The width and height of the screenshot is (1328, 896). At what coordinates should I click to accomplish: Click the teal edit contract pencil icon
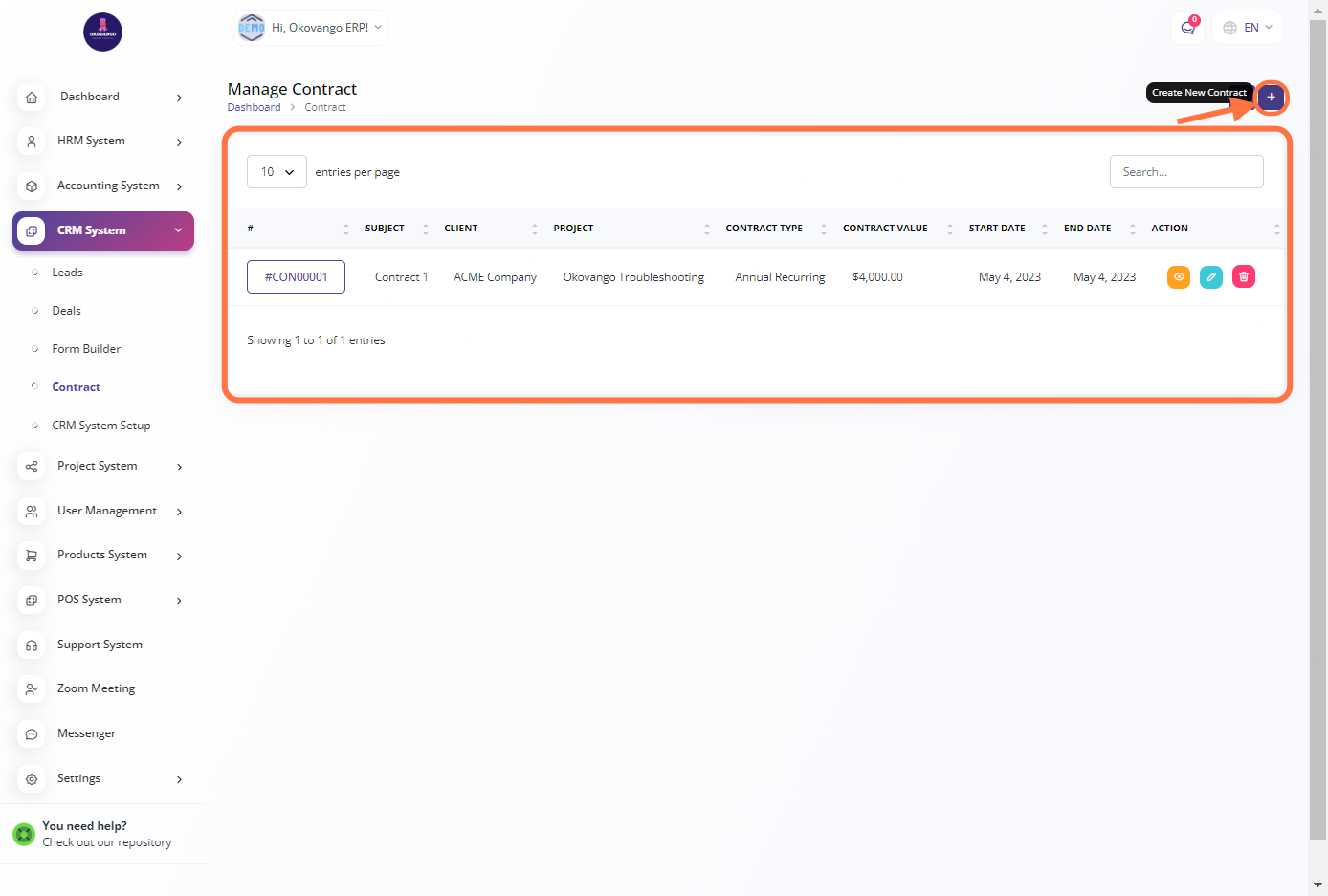[x=1211, y=277]
